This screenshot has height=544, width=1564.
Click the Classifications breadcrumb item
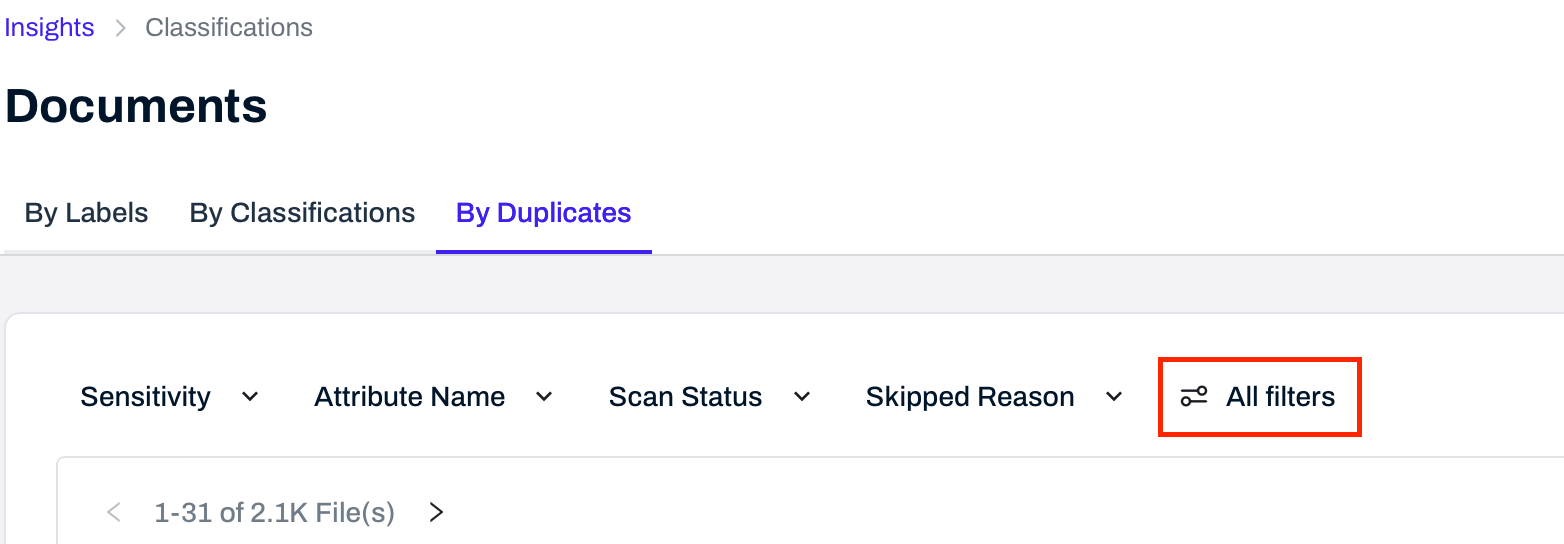[229, 27]
